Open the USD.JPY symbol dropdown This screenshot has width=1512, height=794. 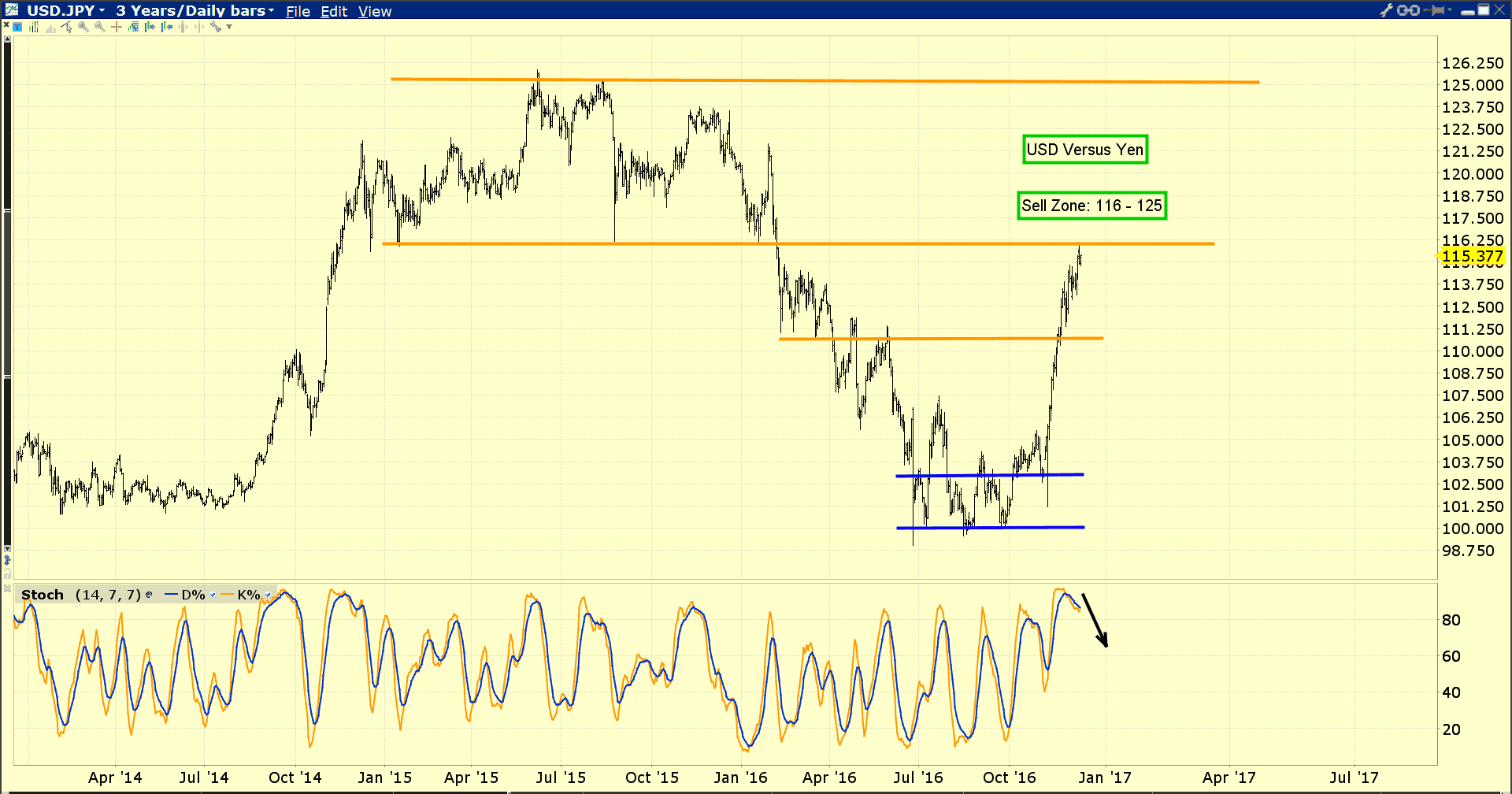pyautogui.click(x=103, y=10)
